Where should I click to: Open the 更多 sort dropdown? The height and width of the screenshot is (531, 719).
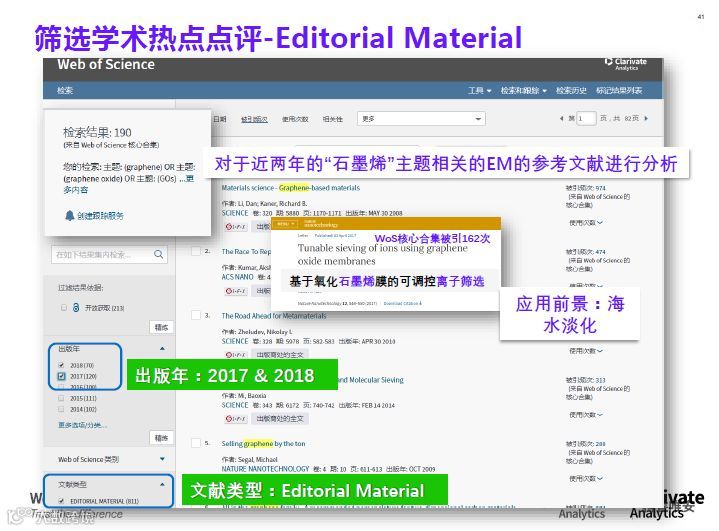click(421, 119)
